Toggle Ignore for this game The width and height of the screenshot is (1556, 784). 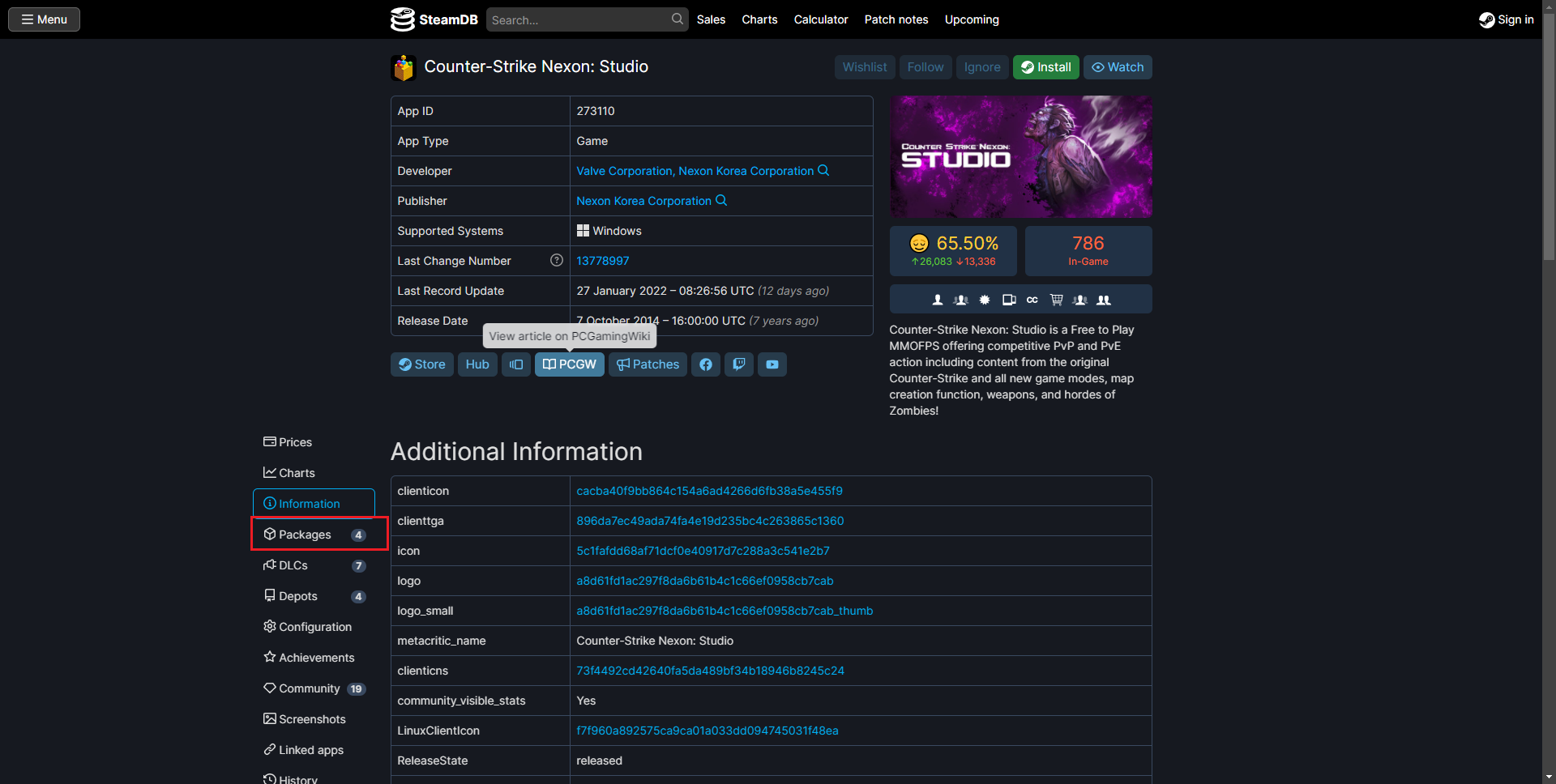tap(982, 67)
